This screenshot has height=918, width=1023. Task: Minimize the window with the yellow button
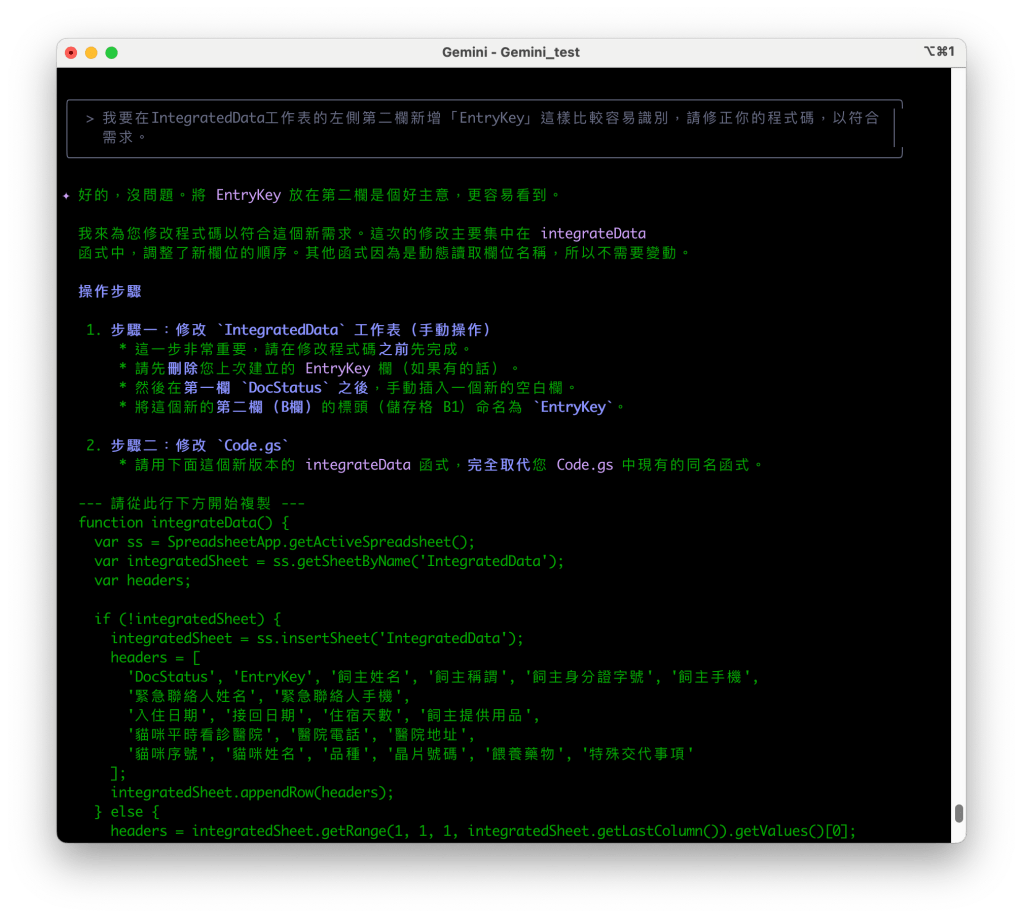pos(91,52)
